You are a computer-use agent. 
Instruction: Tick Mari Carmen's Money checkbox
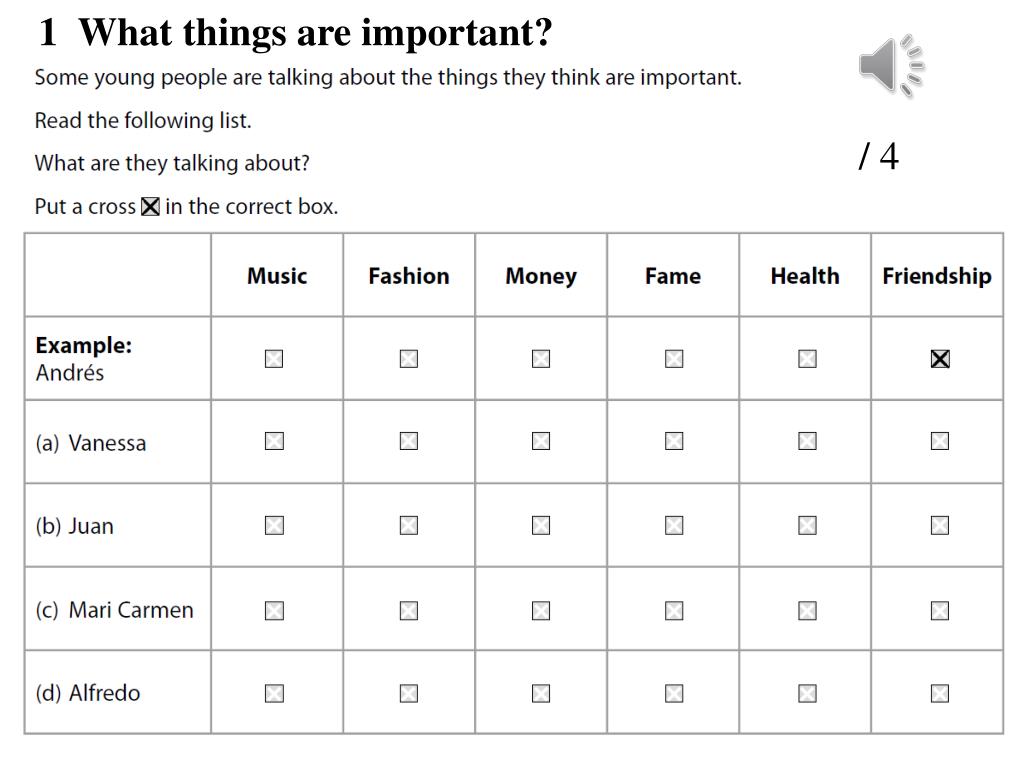coord(541,611)
